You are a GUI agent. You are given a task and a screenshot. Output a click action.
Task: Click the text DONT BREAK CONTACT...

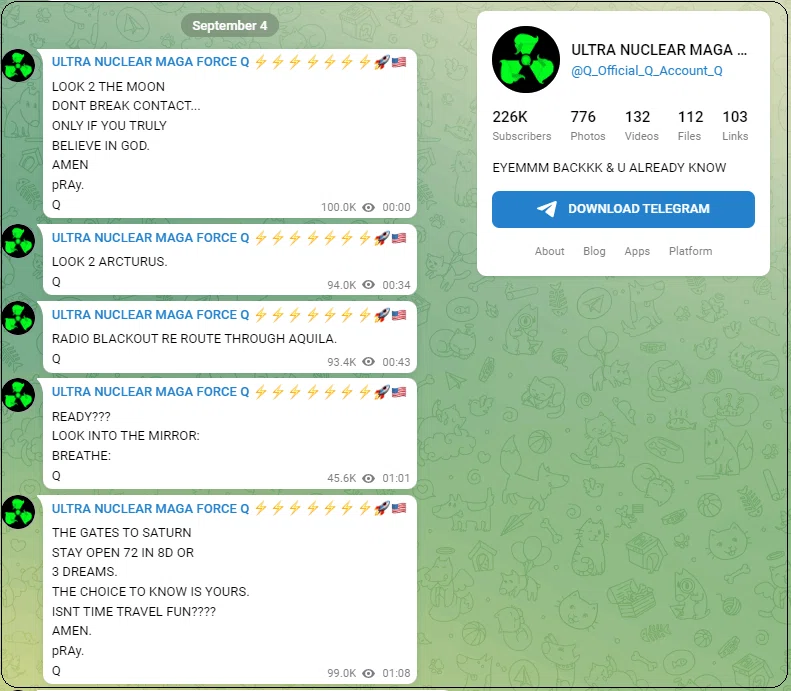[x=126, y=106]
